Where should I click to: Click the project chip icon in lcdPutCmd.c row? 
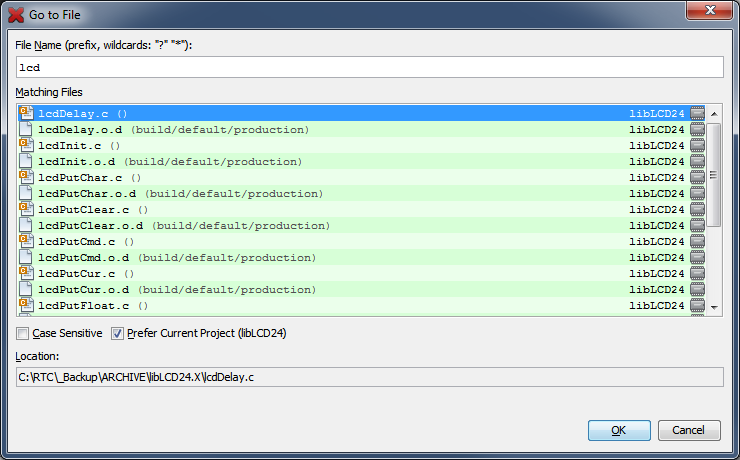pos(697,242)
